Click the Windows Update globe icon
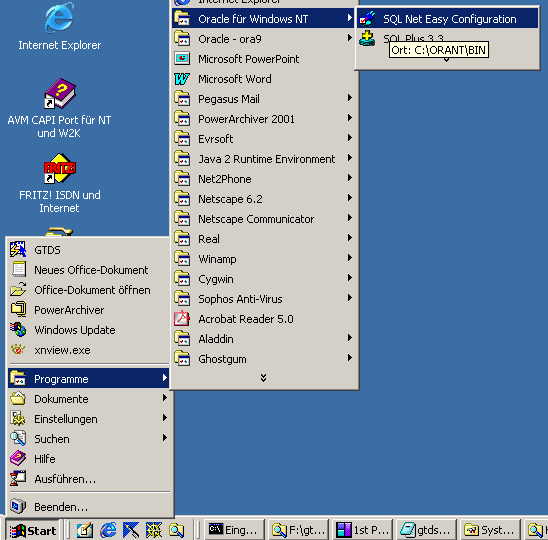This screenshot has width=548, height=540. tap(18, 329)
